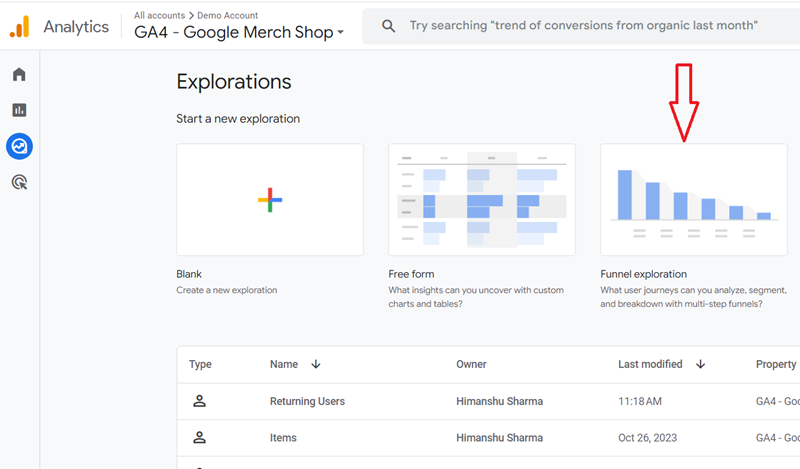Screen dimensions: 800x469
Task: Open the Blank exploration template
Action: tap(270, 200)
